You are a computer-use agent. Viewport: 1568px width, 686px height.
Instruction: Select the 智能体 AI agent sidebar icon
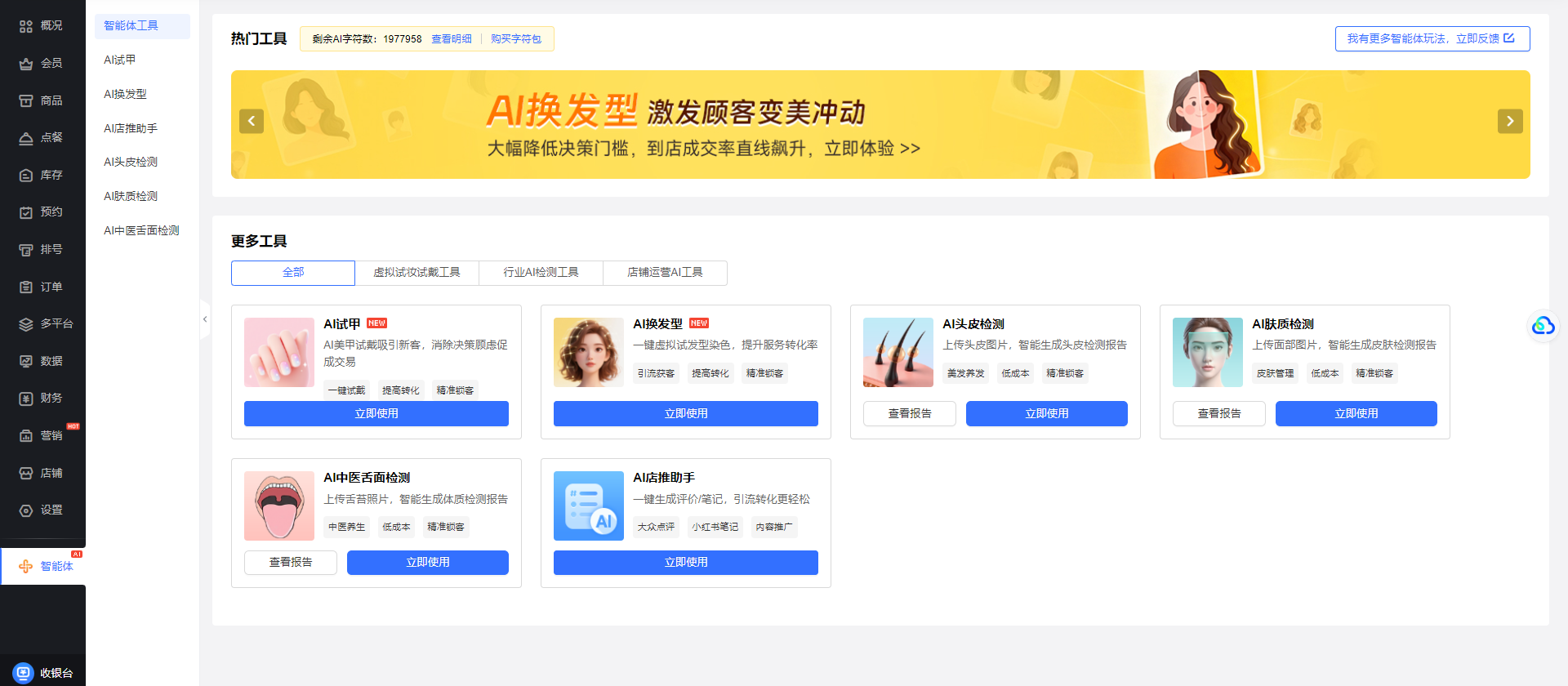point(26,567)
